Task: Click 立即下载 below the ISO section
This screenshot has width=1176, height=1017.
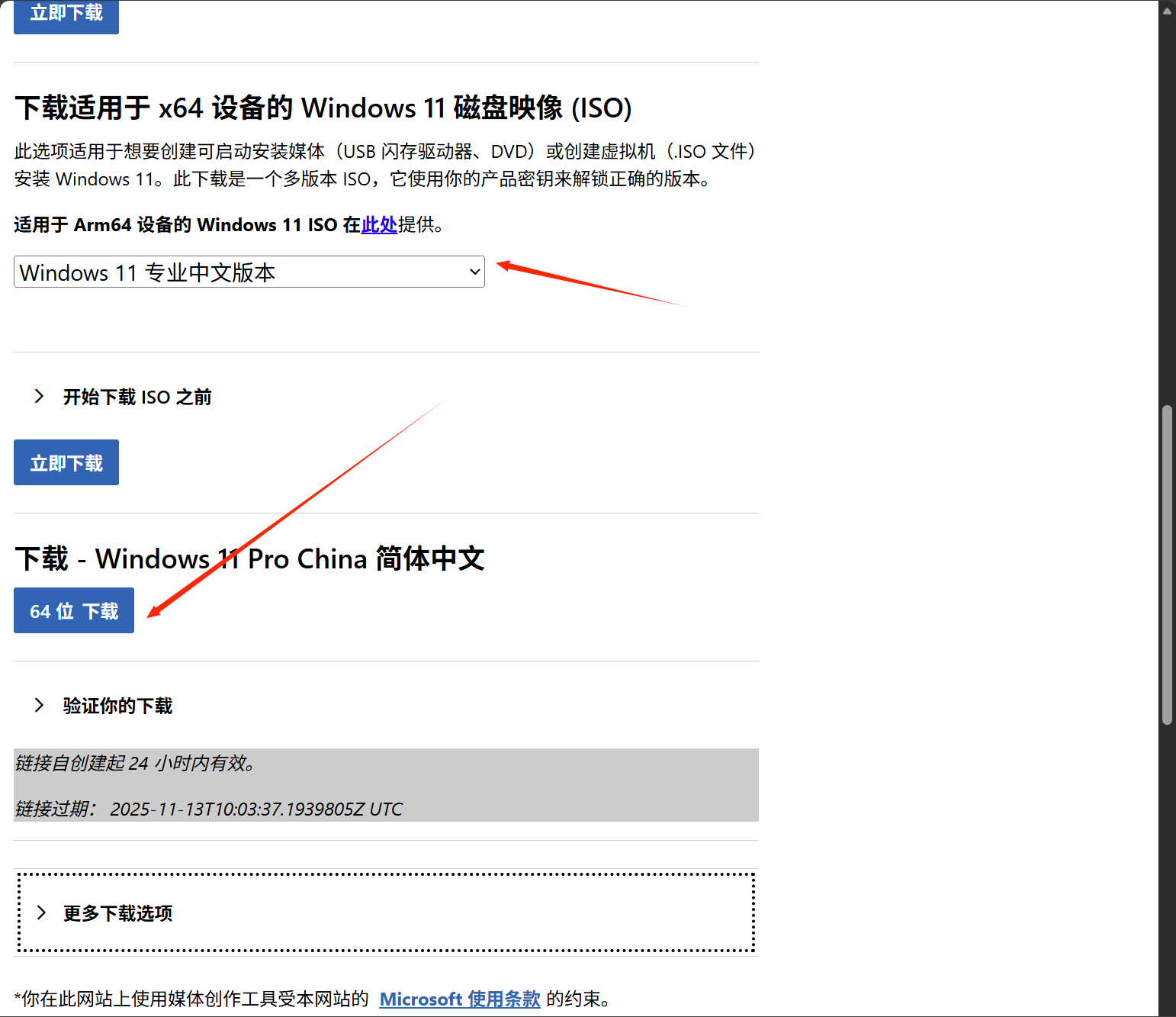Action: tap(66, 463)
